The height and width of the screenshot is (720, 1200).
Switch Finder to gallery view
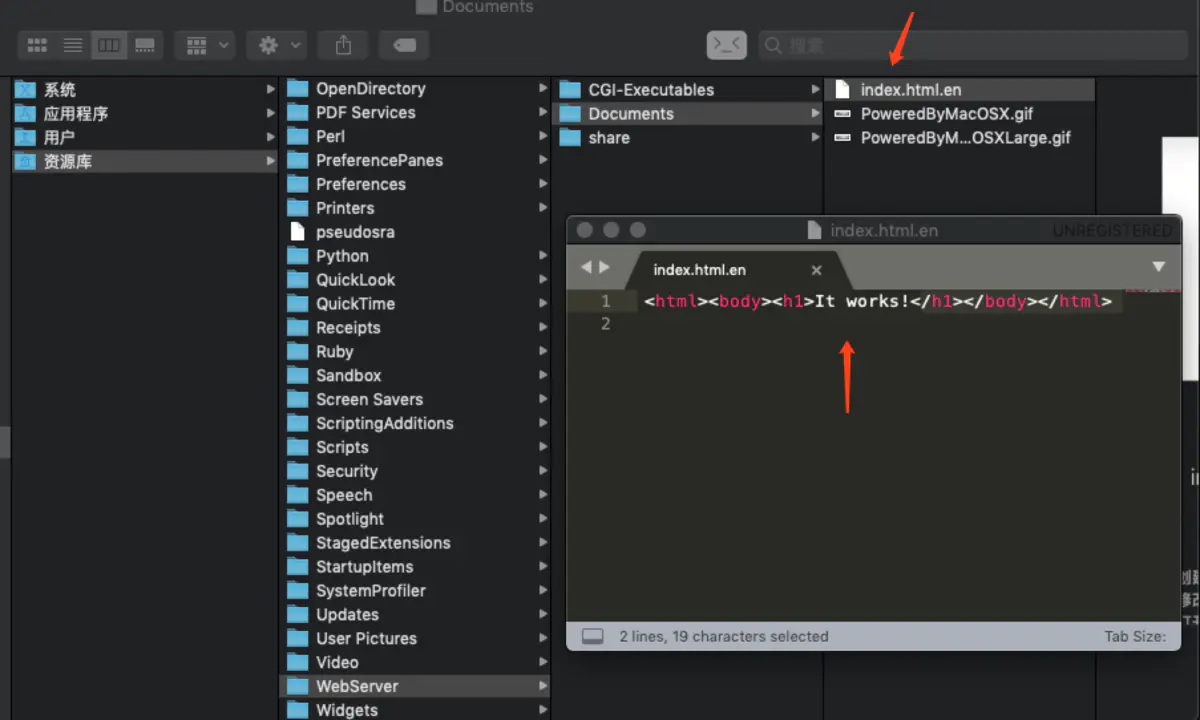click(144, 45)
